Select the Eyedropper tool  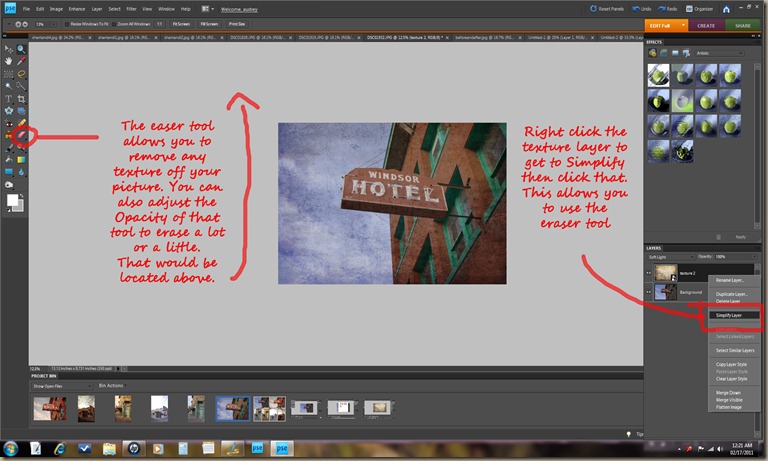(x=21, y=61)
